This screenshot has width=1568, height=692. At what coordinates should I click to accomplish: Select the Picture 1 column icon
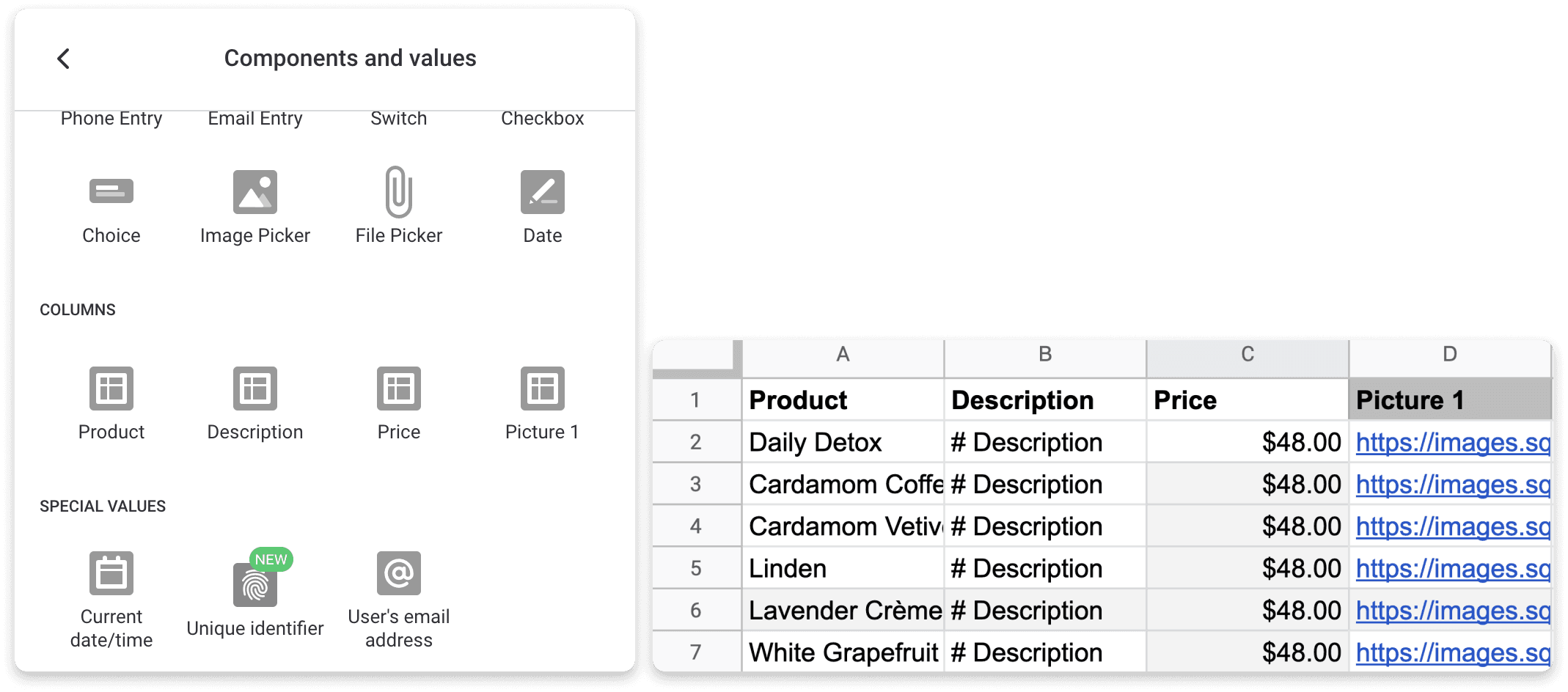pyautogui.click(x=543, y=389)
